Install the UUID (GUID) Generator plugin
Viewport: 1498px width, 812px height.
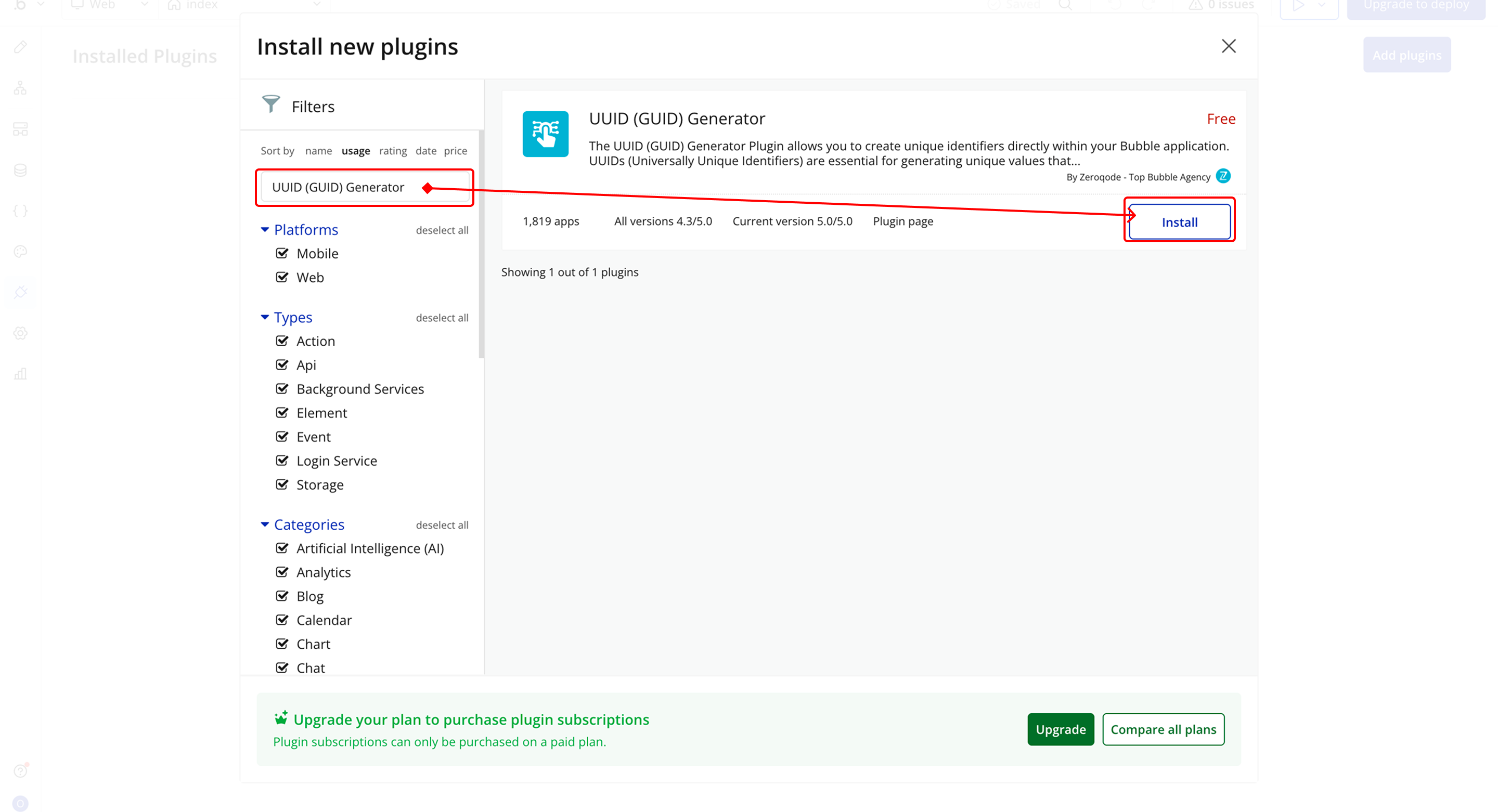(x=1179, y=222)
